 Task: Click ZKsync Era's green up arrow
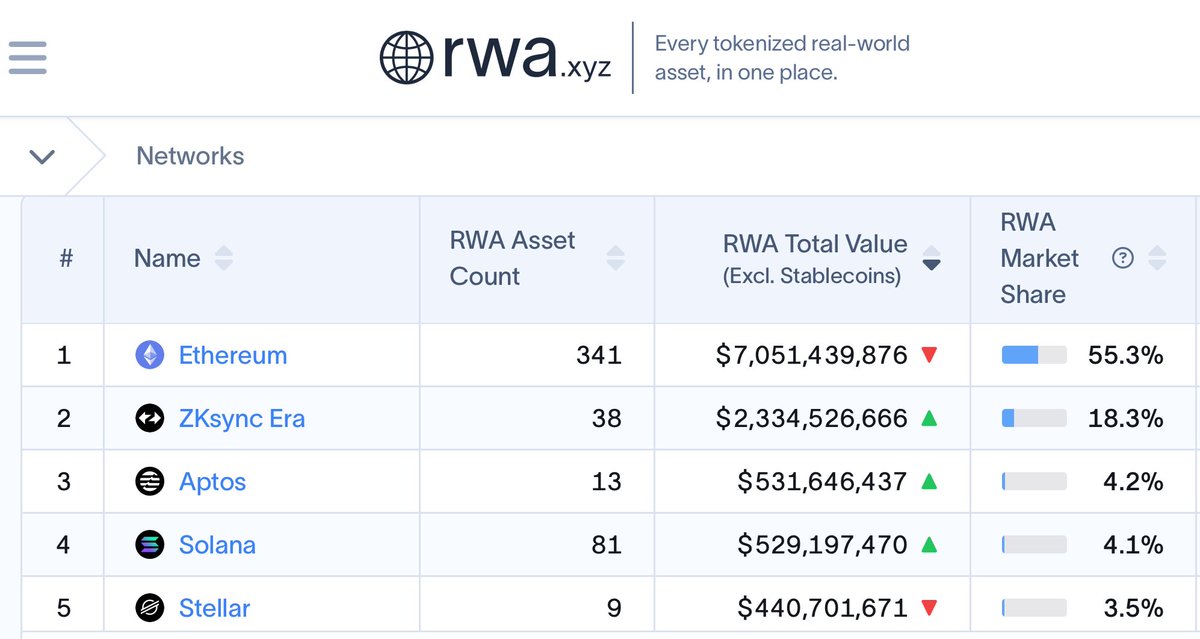[x=929, y=418]
